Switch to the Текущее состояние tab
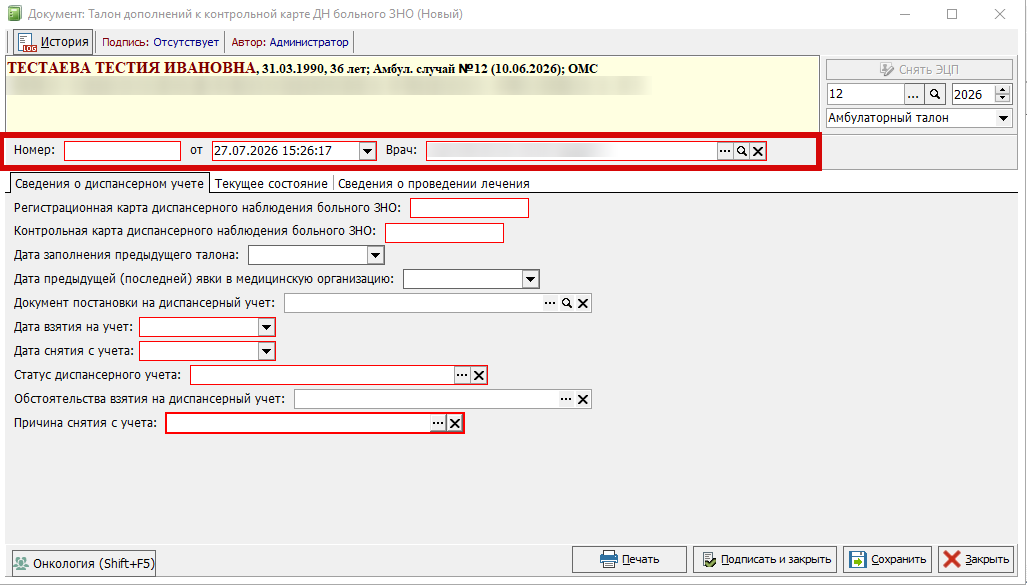 (x=271, y=184)
